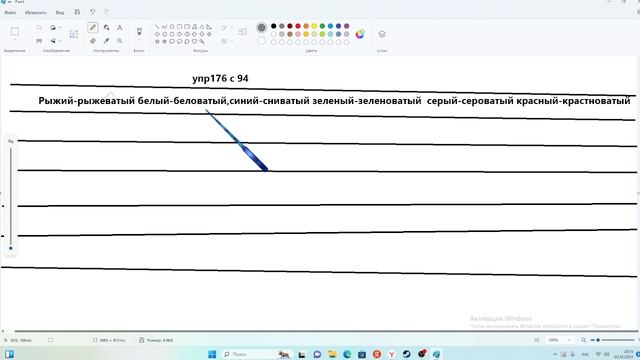This screenshot has width=640, height=360.
Task: Open the View menu
Action: click(x=60, y=12)
